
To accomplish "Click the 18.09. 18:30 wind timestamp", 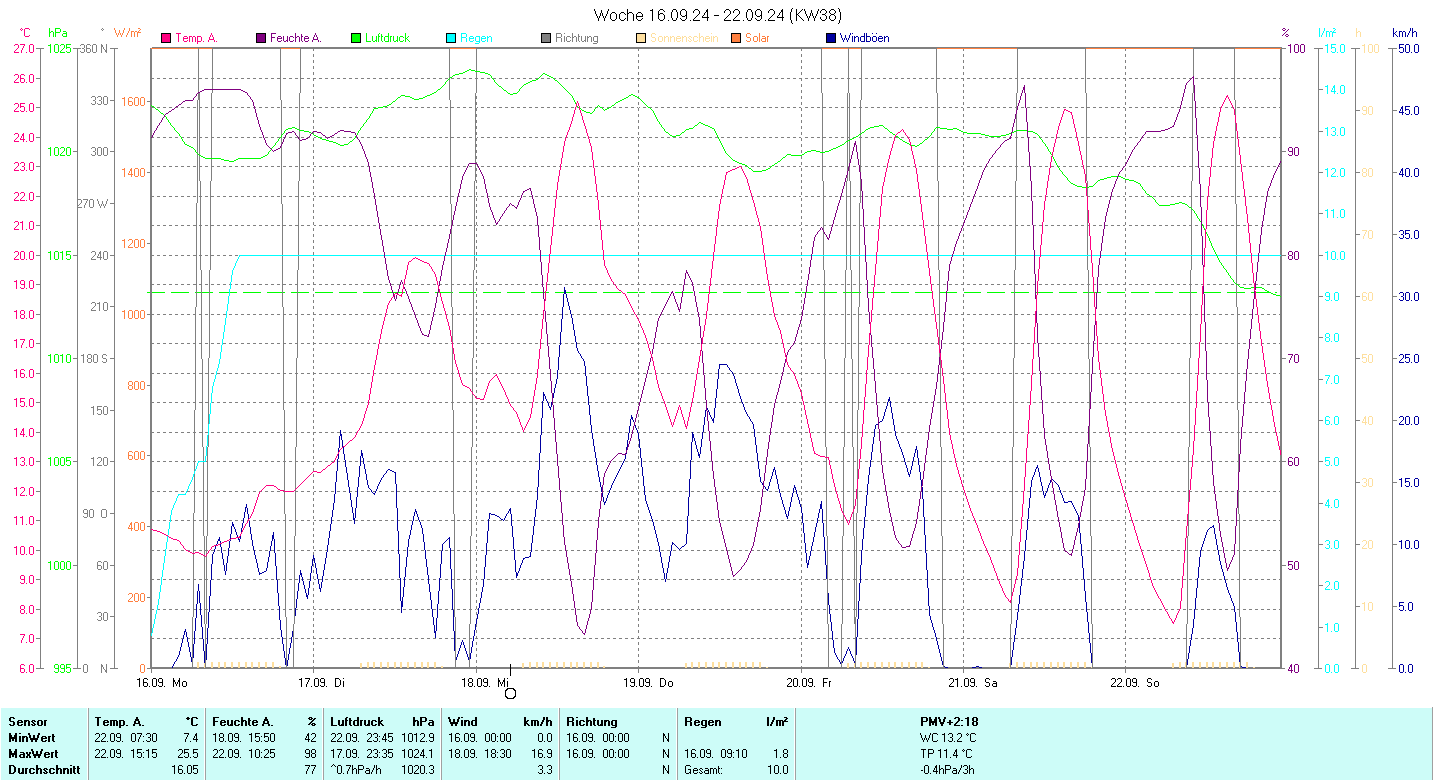I will [479, 753].
